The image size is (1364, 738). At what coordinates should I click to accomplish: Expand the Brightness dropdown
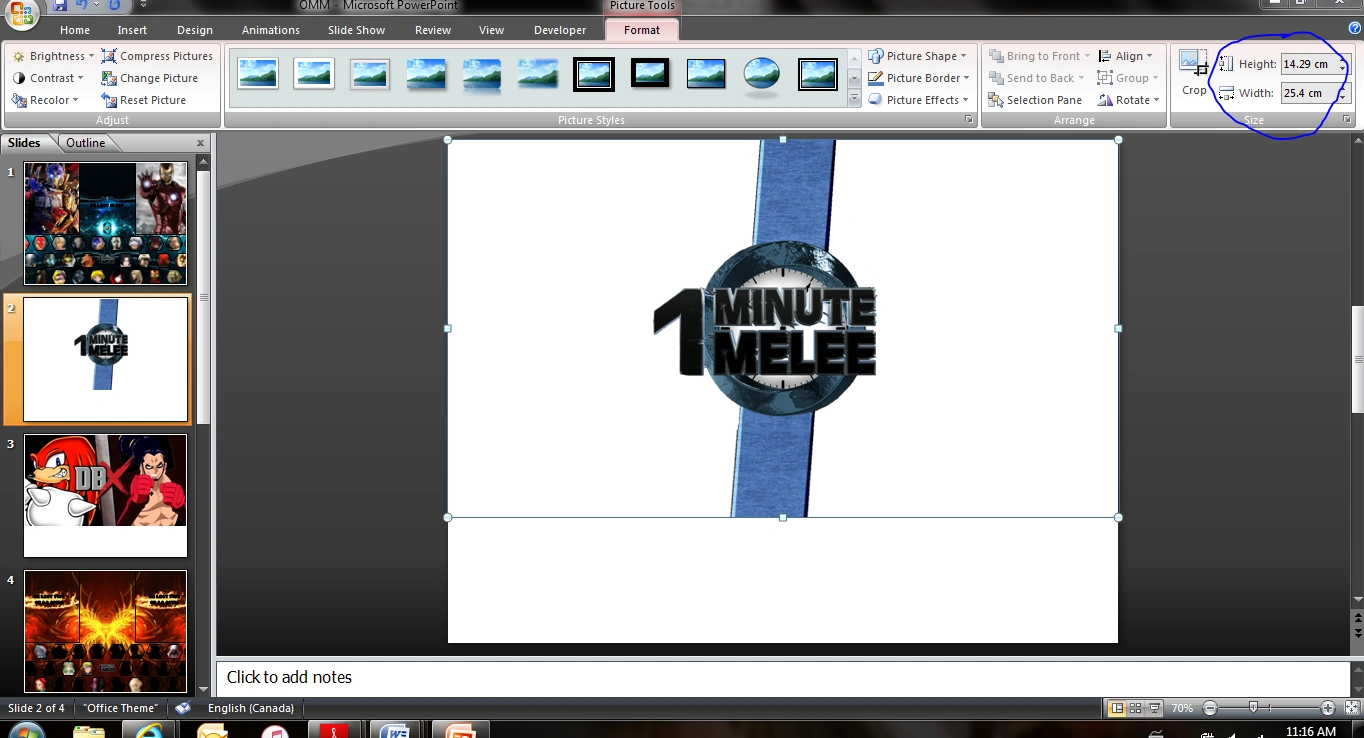point(53,56)
